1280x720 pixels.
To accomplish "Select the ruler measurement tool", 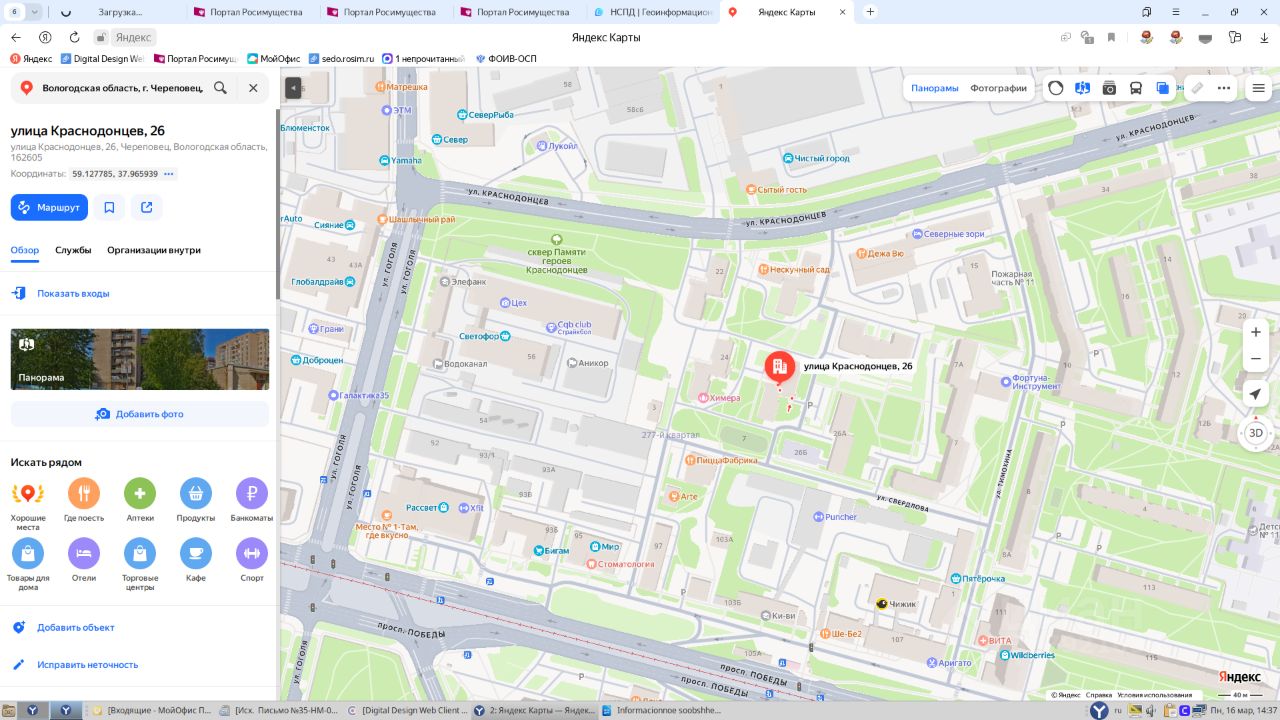I will (x=1197, y=88).
